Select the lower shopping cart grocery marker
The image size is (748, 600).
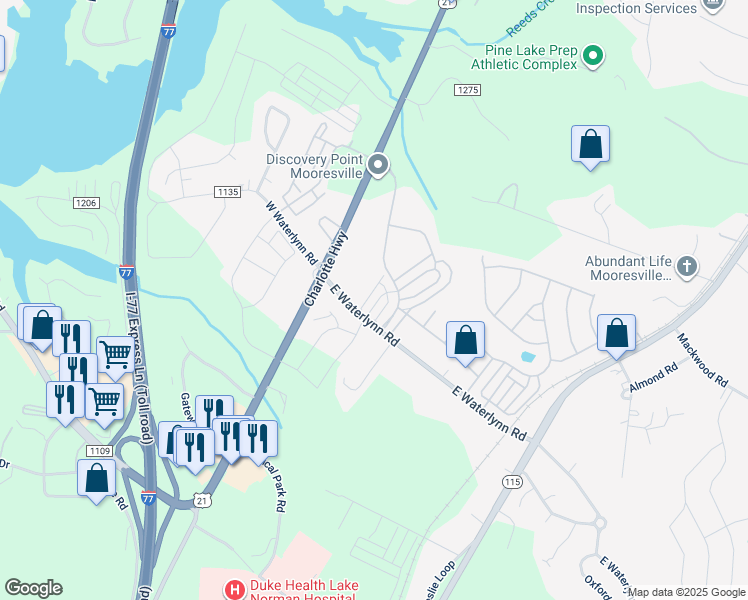coord(104,405)
